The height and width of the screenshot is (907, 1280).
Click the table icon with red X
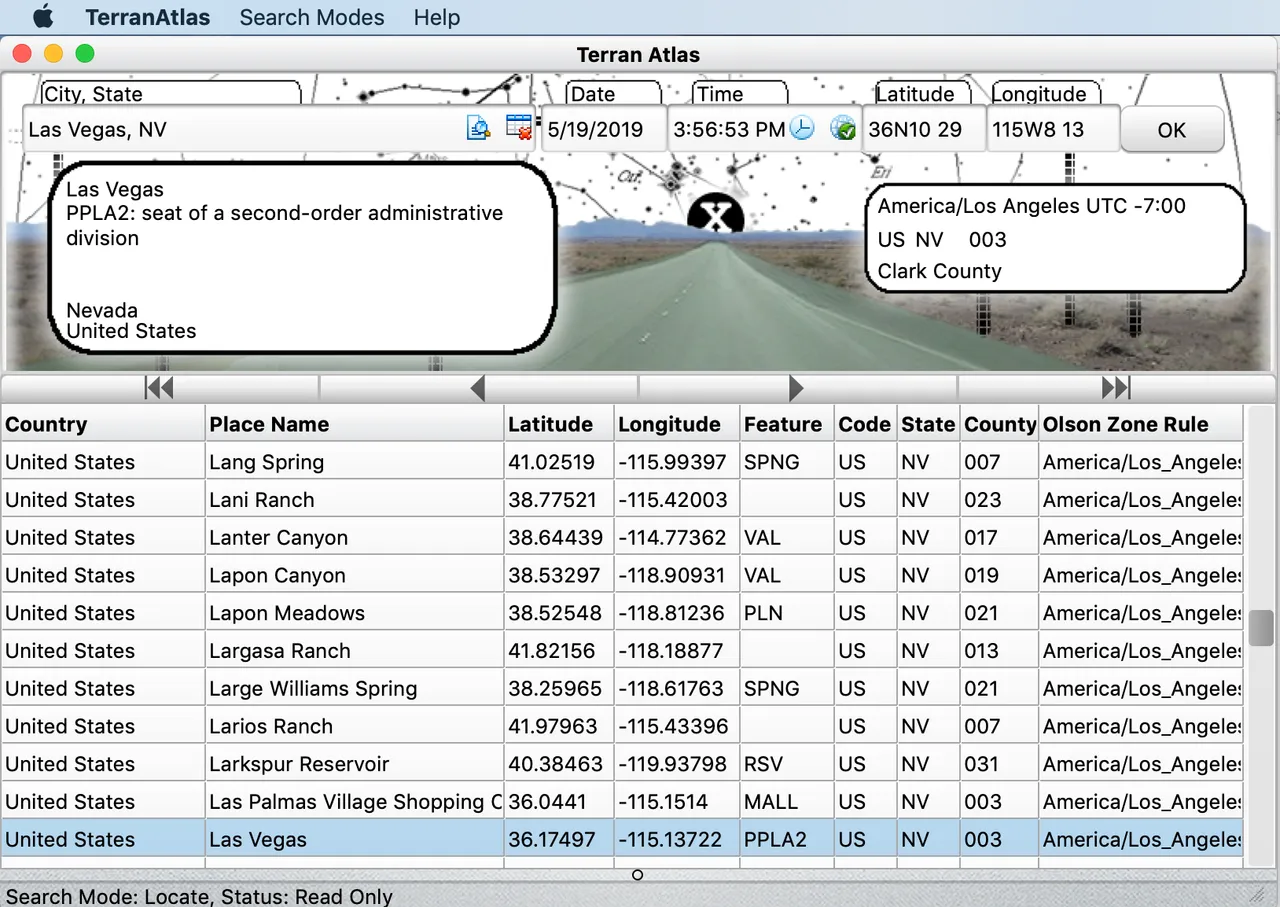point(518,128)
